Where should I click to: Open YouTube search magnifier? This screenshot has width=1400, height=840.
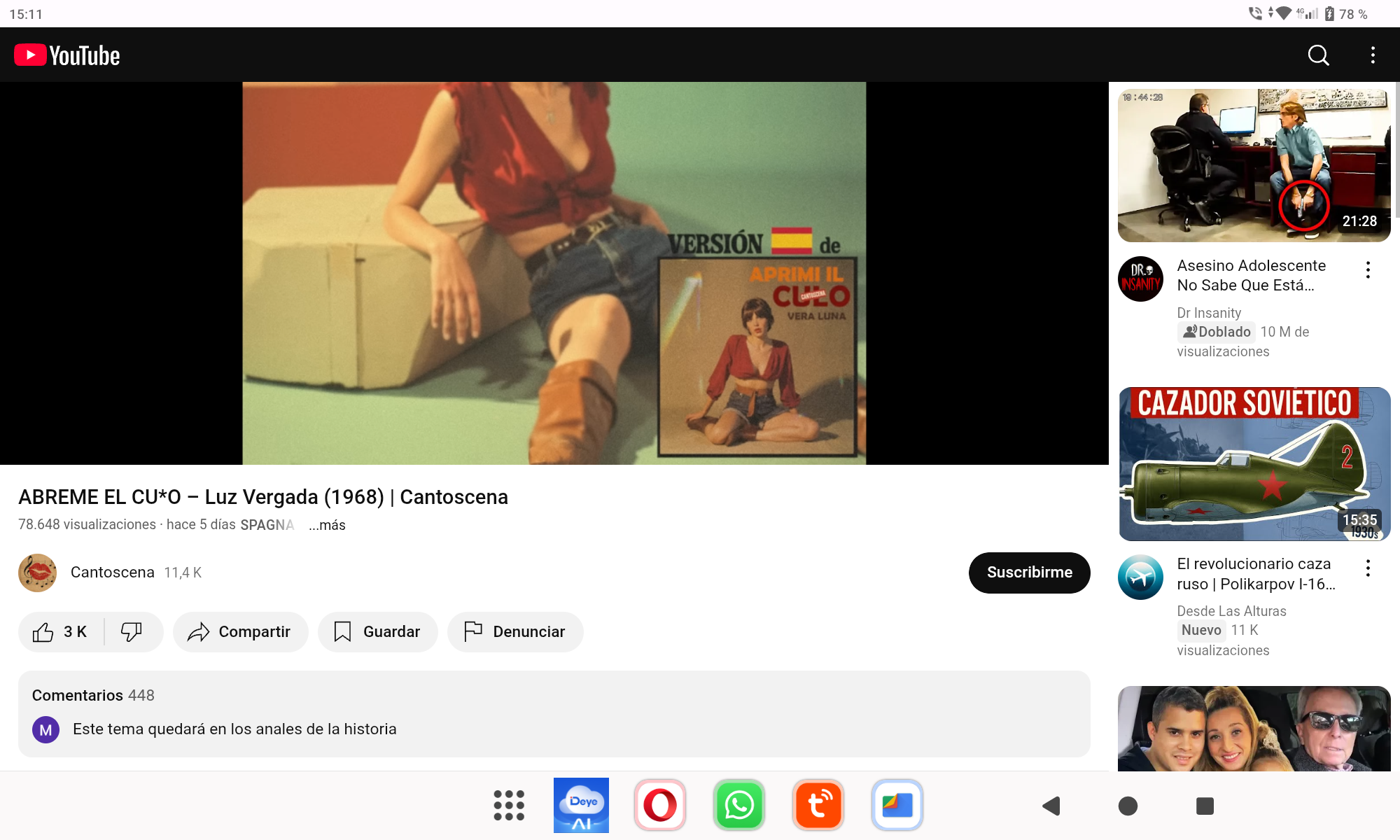pyautogui.click(x=1319, y=55)
